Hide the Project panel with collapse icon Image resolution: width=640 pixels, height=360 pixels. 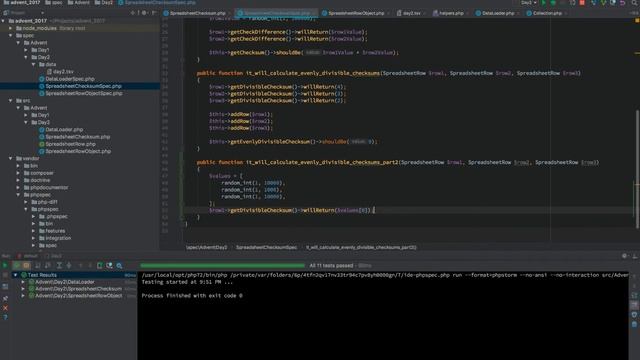point(154,13)
